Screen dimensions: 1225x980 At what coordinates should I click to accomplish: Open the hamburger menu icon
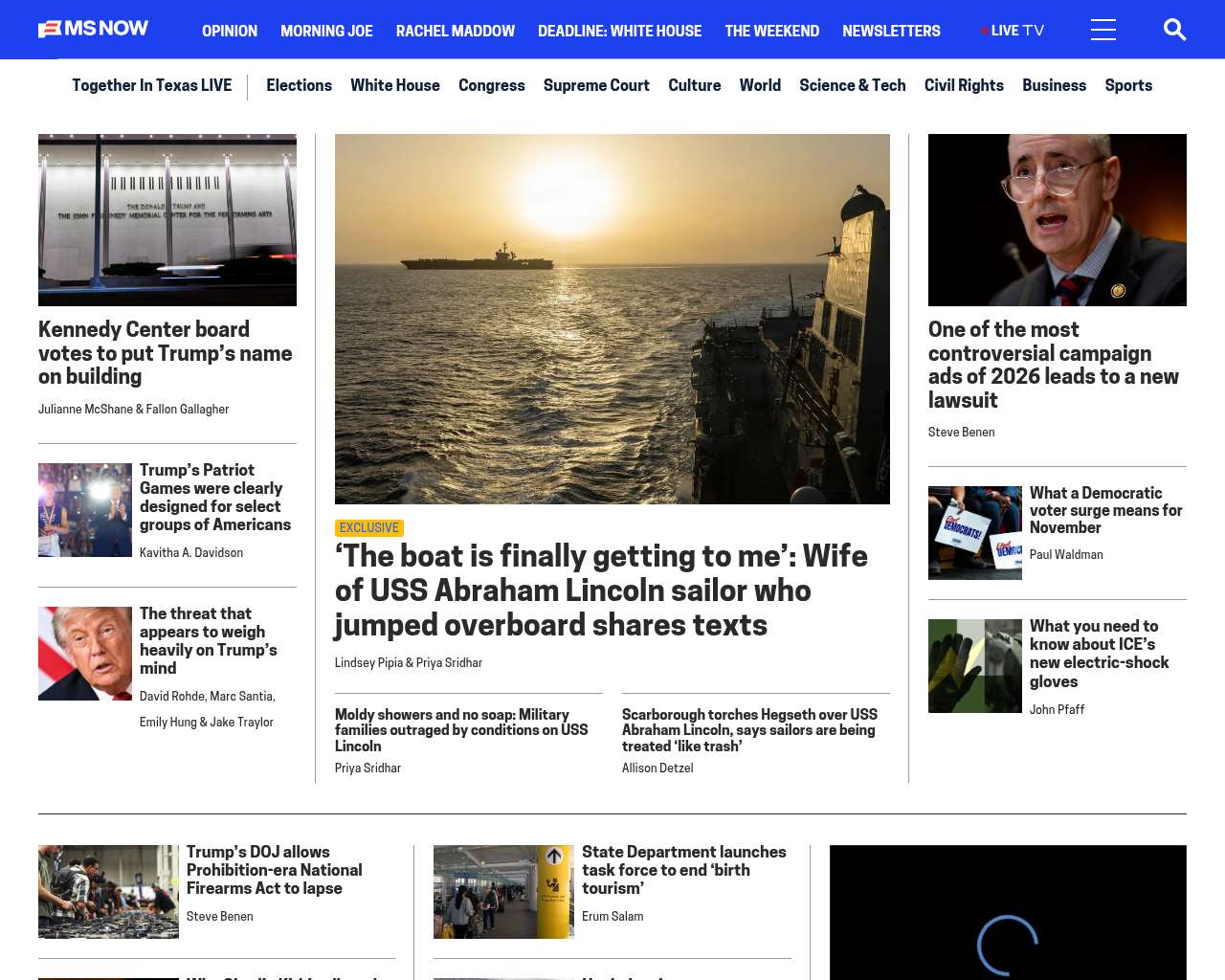(1103, 31)
